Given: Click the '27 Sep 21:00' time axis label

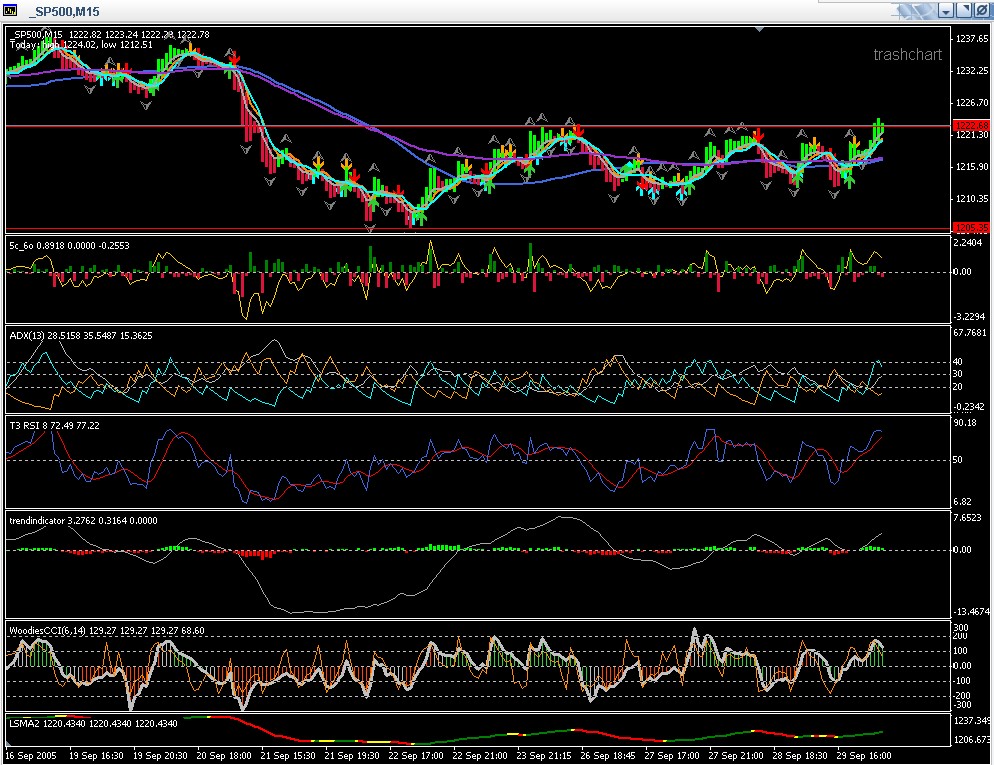Looking at the screenshot, I should point(736,755).
